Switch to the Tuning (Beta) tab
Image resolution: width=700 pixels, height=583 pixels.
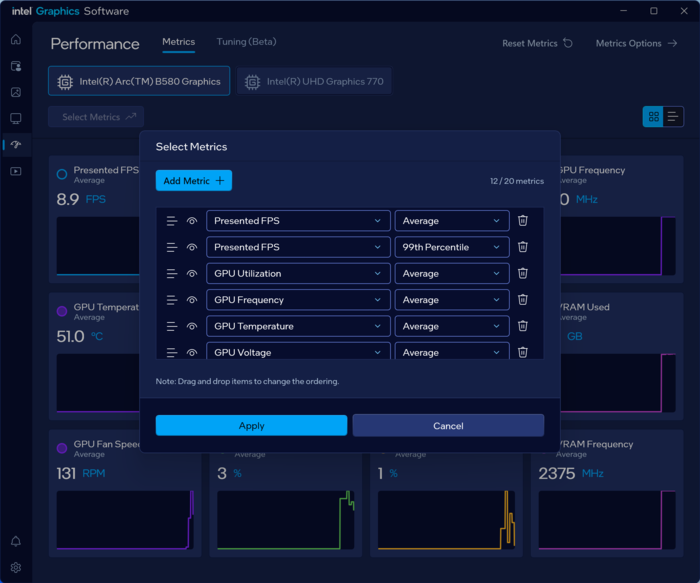(246, 42)
